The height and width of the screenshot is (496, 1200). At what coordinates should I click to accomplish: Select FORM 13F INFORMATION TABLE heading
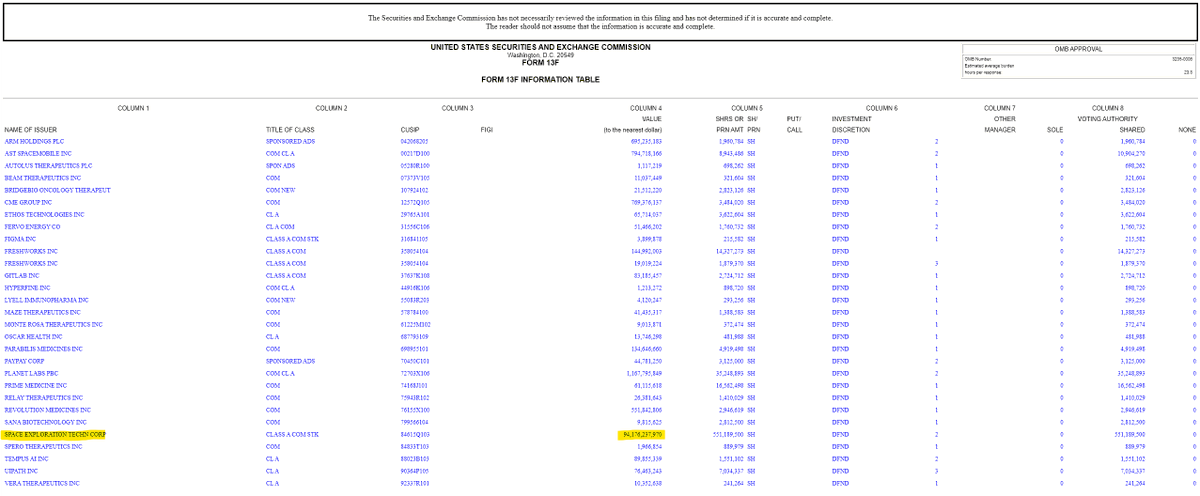(540, 78)
